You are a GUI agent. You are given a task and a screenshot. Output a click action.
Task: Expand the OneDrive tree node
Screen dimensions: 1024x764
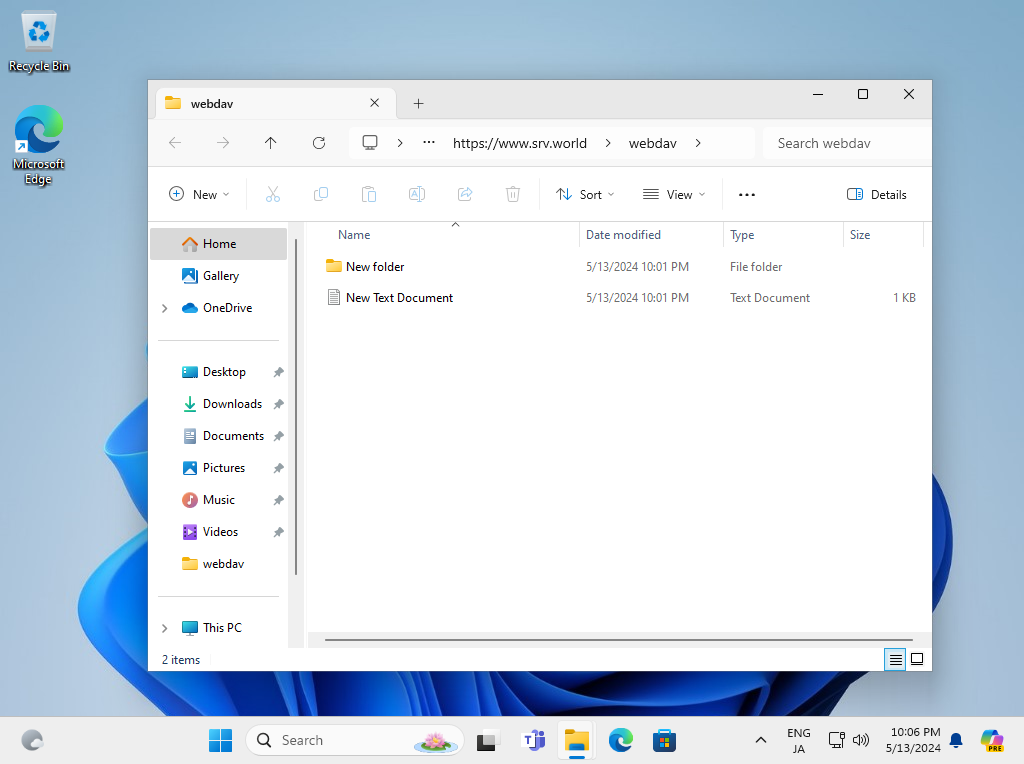(165, 308)
